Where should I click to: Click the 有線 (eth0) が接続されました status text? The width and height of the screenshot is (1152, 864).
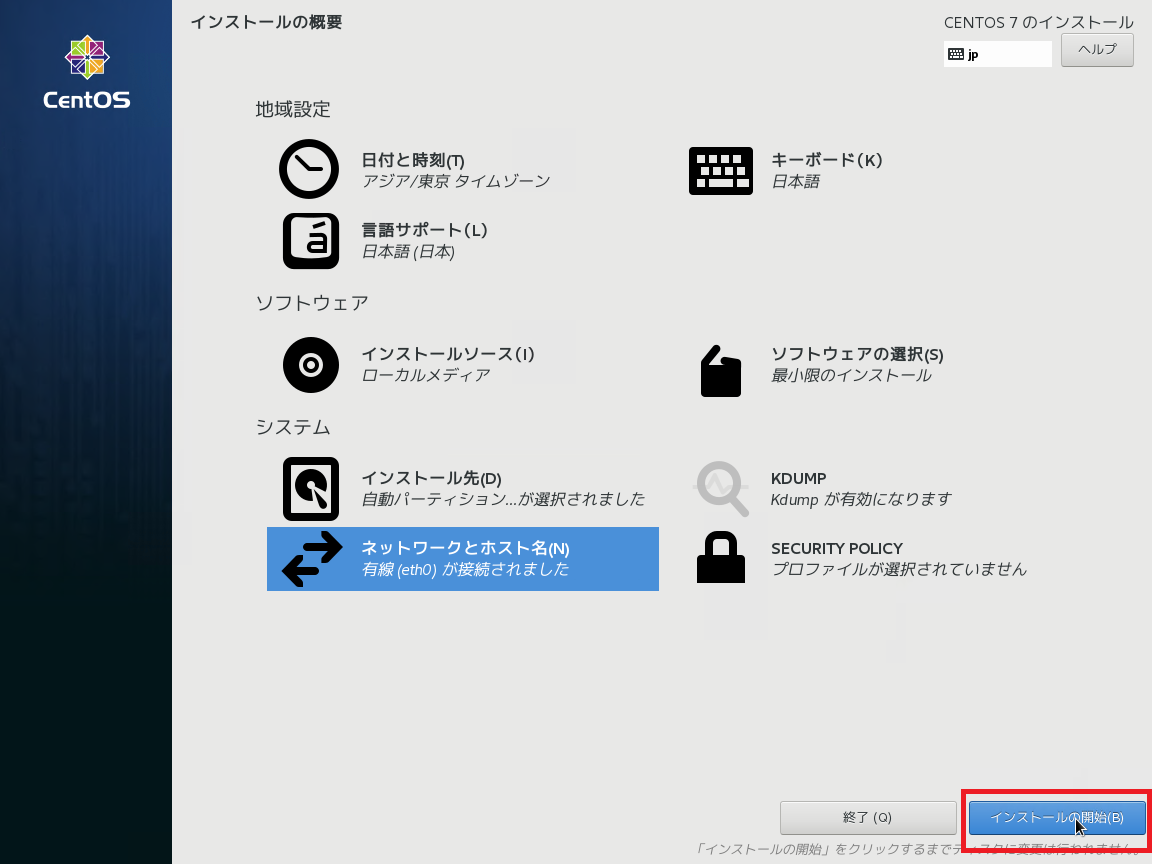[x=465, y=569]
